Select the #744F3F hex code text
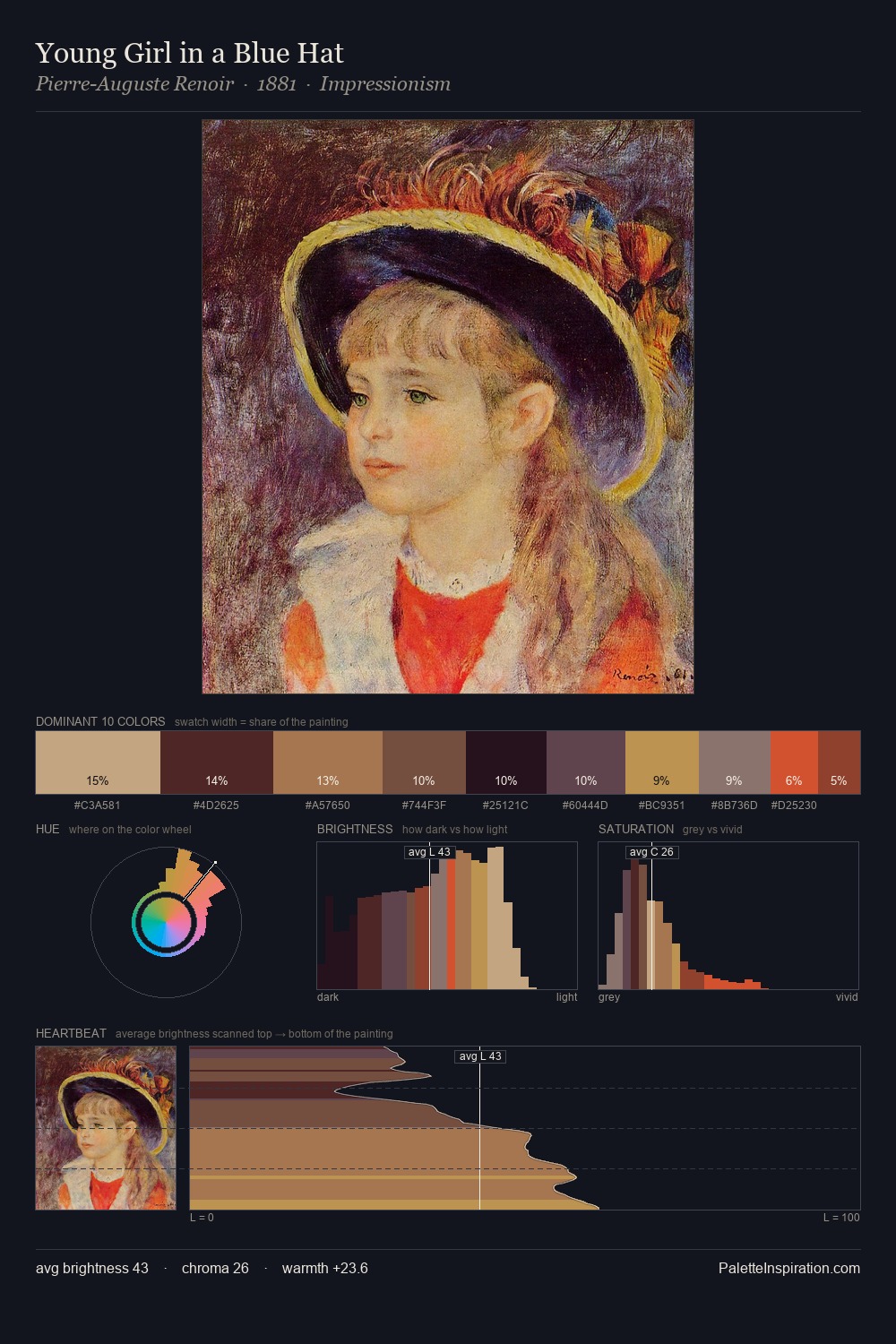 pos(424,806)
